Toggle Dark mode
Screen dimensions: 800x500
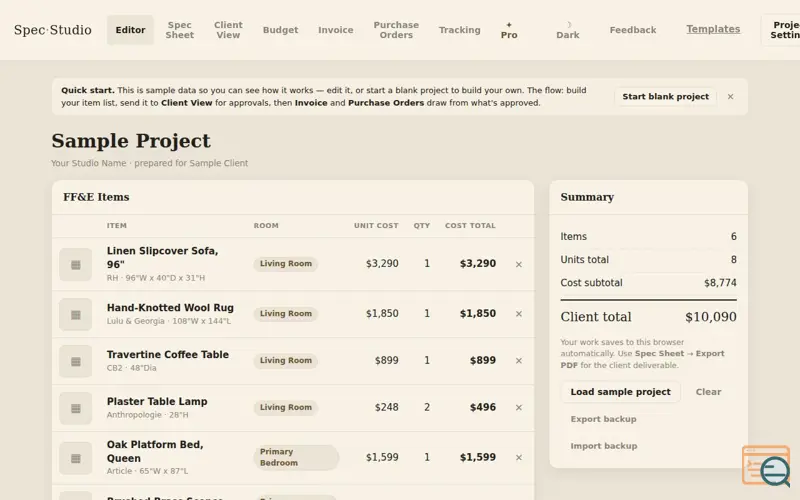point(568,30)
